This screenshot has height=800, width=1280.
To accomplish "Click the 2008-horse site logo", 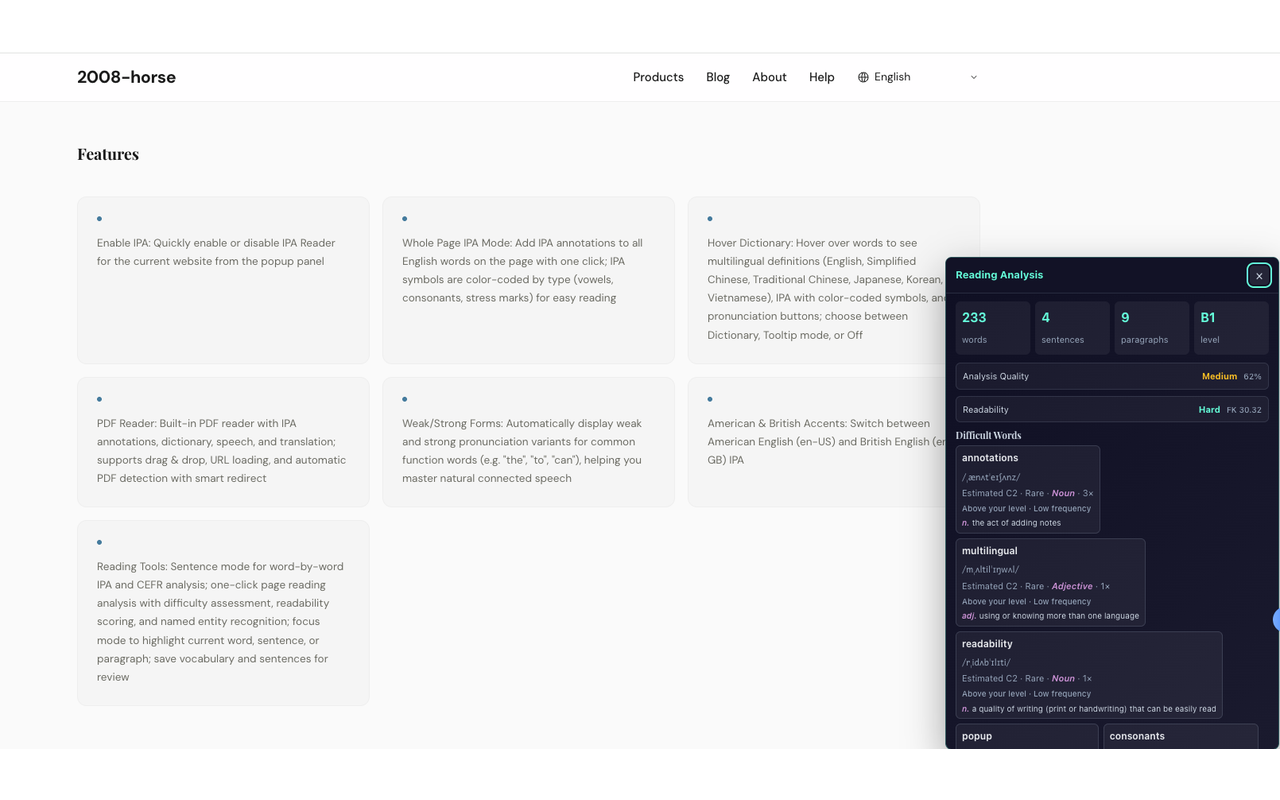I will tap(126, 77).
